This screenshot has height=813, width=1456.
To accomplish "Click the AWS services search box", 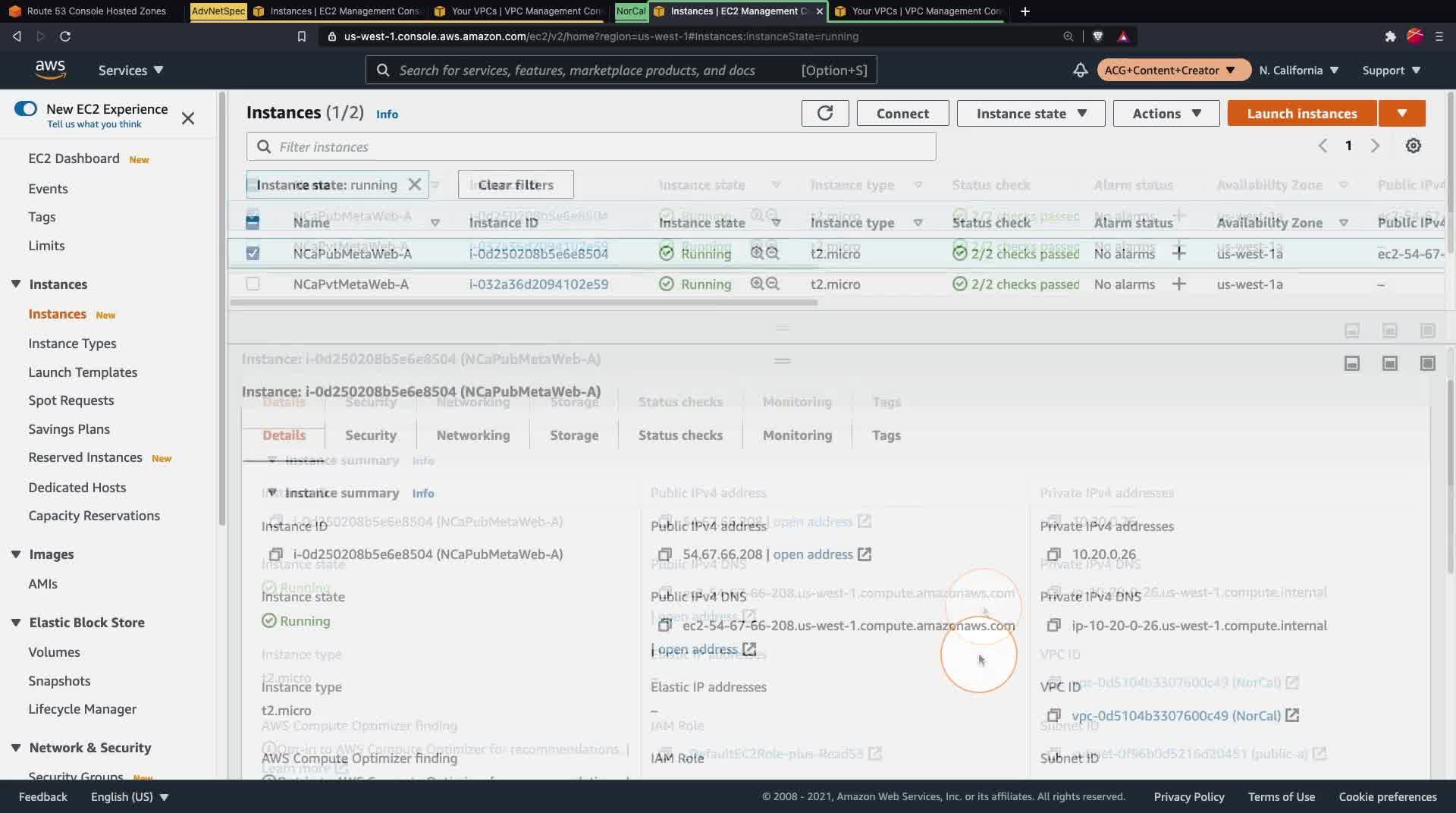I will (x=621, y=70).
